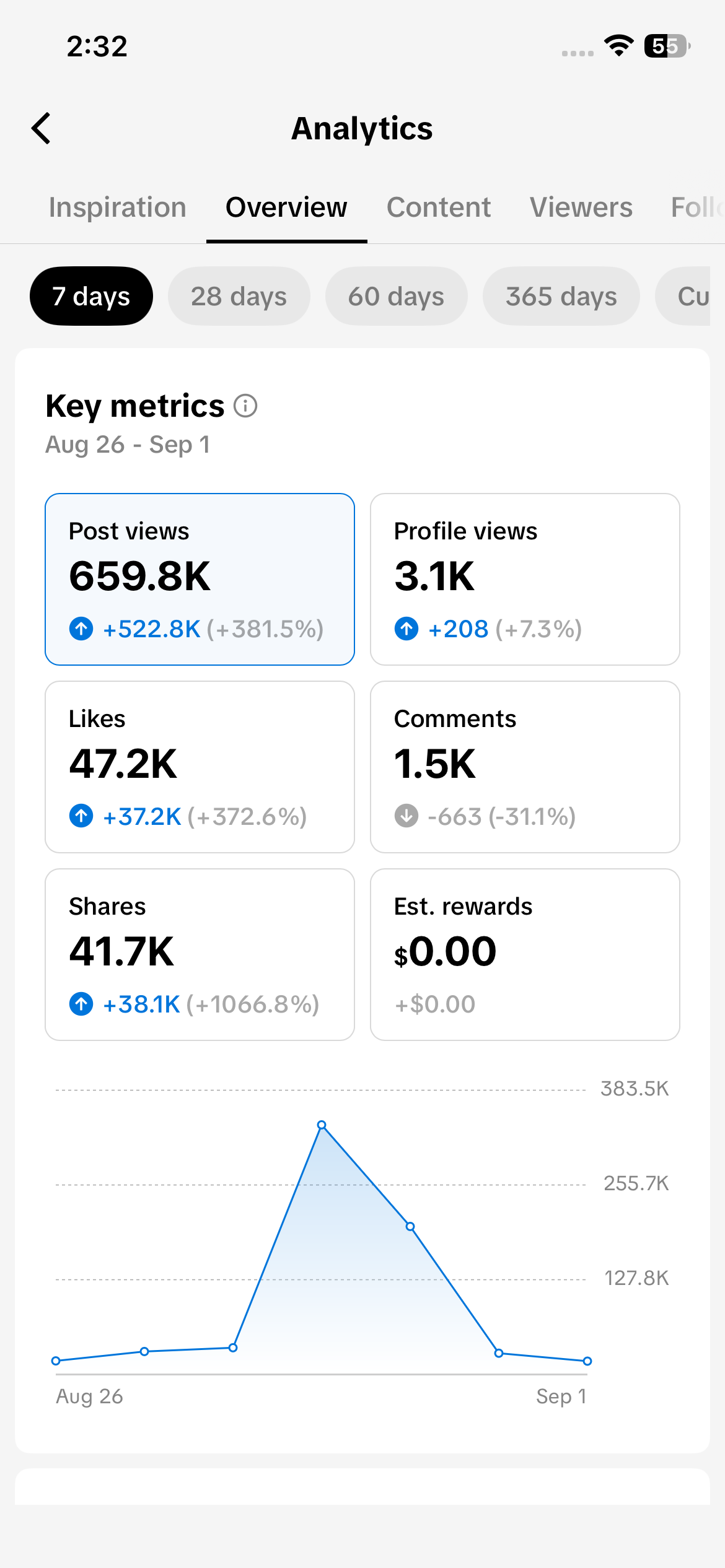Tap the back arrow icon
The height and width of the screenshot is (1568, 725).
[41, 128]
